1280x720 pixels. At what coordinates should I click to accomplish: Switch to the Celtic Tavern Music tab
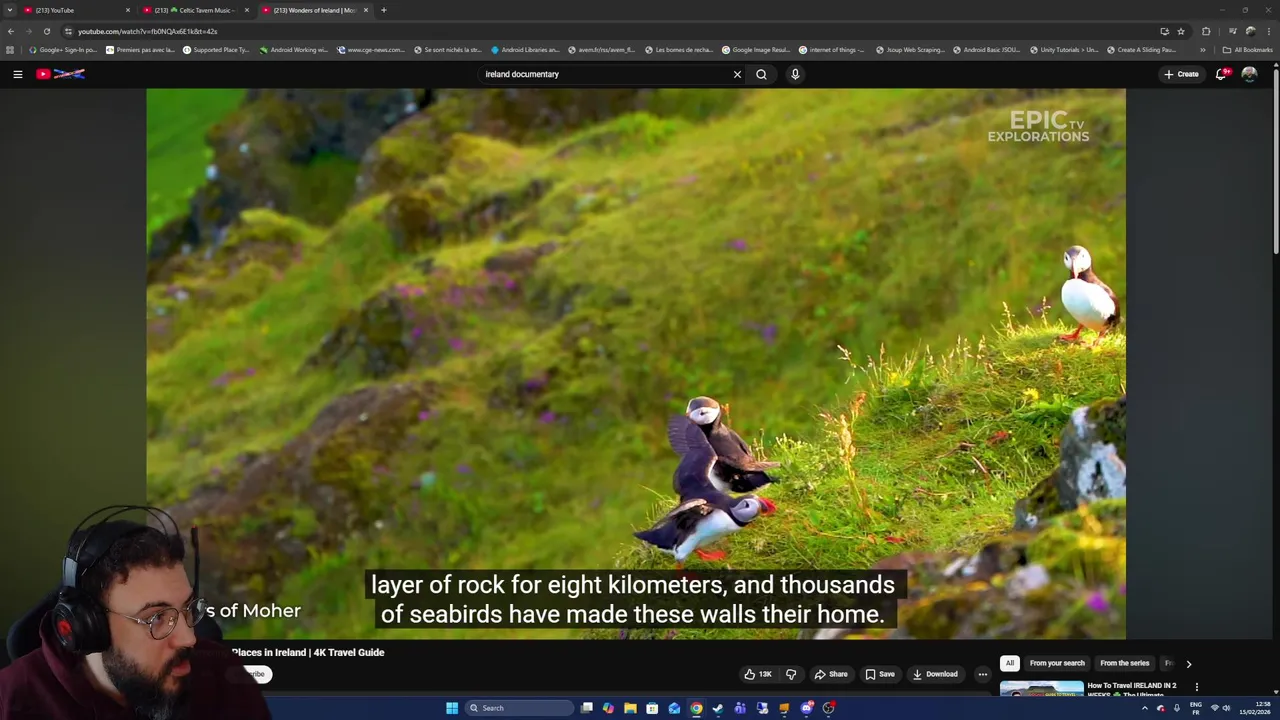[x=190, y=10]
